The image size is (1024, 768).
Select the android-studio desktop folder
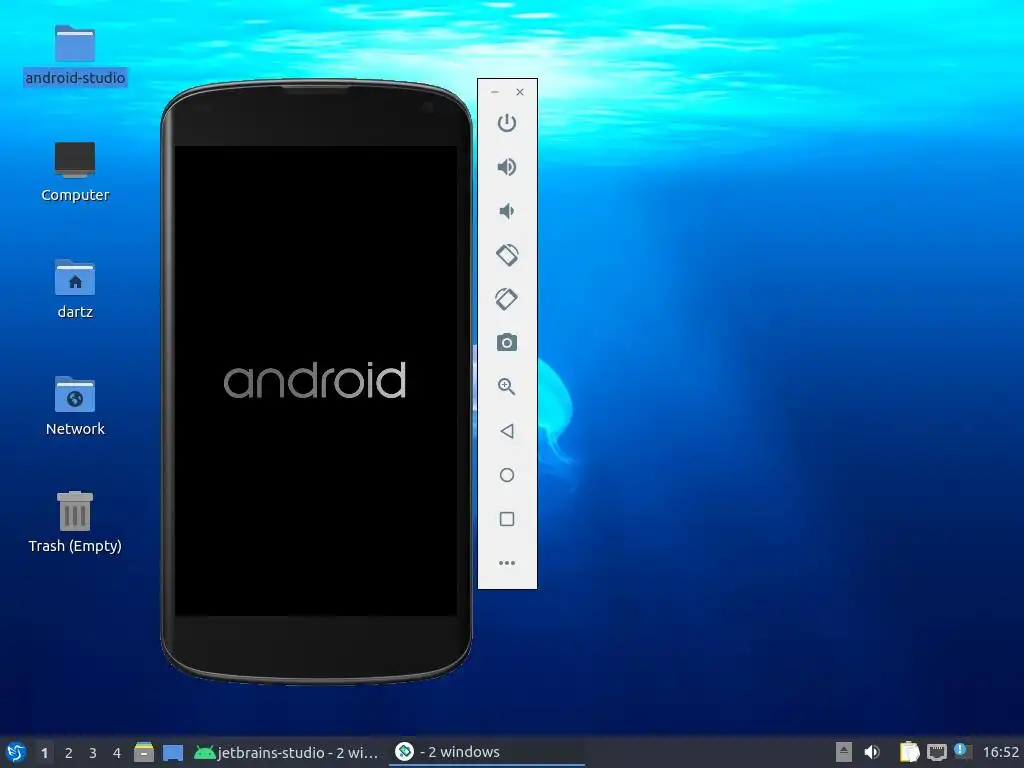pyautogui.click(x=74, y=55)
